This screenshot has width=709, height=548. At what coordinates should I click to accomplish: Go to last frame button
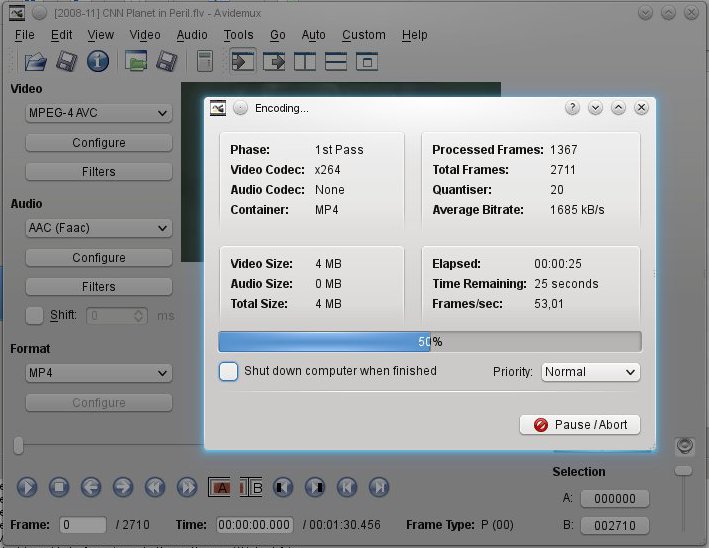pyautogui.click(x=379, y=487)
